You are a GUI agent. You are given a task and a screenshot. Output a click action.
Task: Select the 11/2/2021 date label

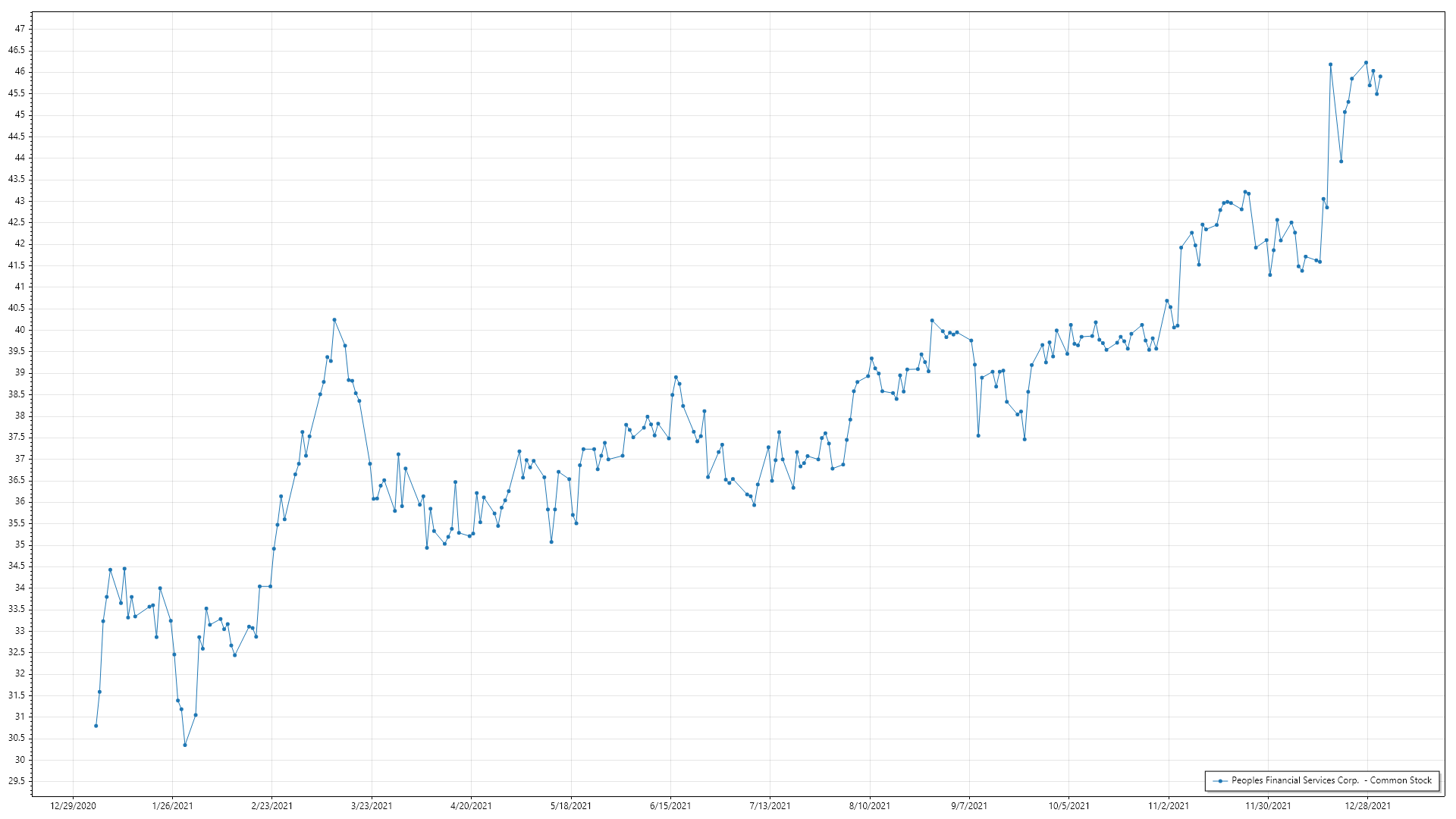coord(1168,805)
